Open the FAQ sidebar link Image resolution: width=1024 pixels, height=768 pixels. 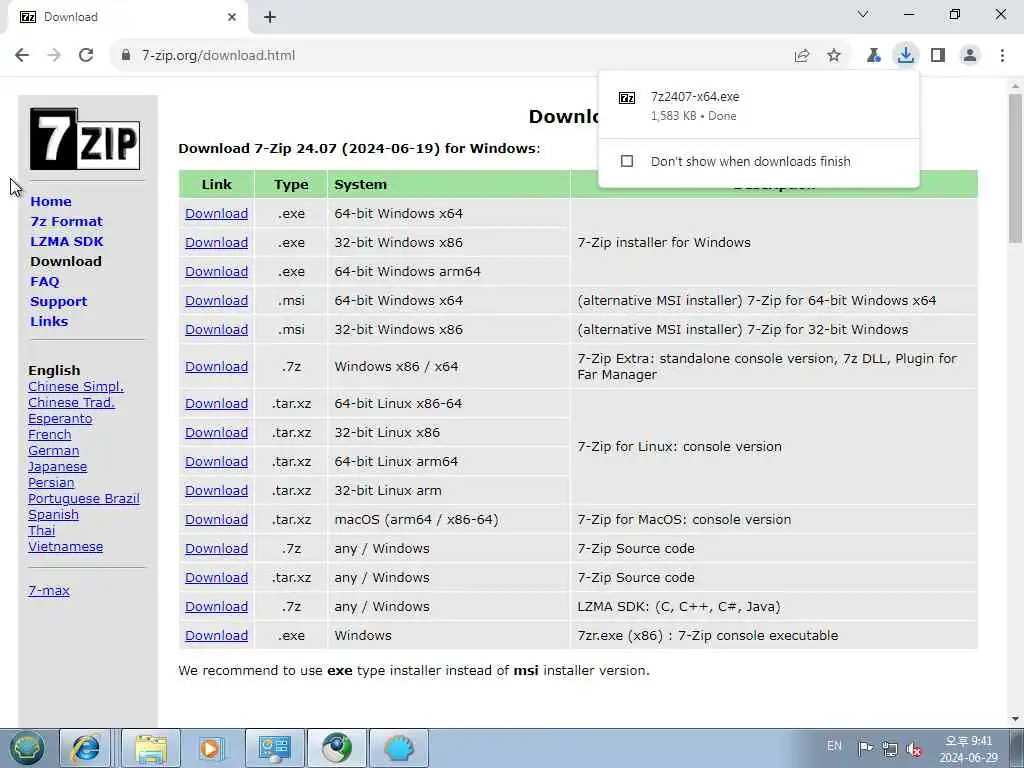coord(44,281)
